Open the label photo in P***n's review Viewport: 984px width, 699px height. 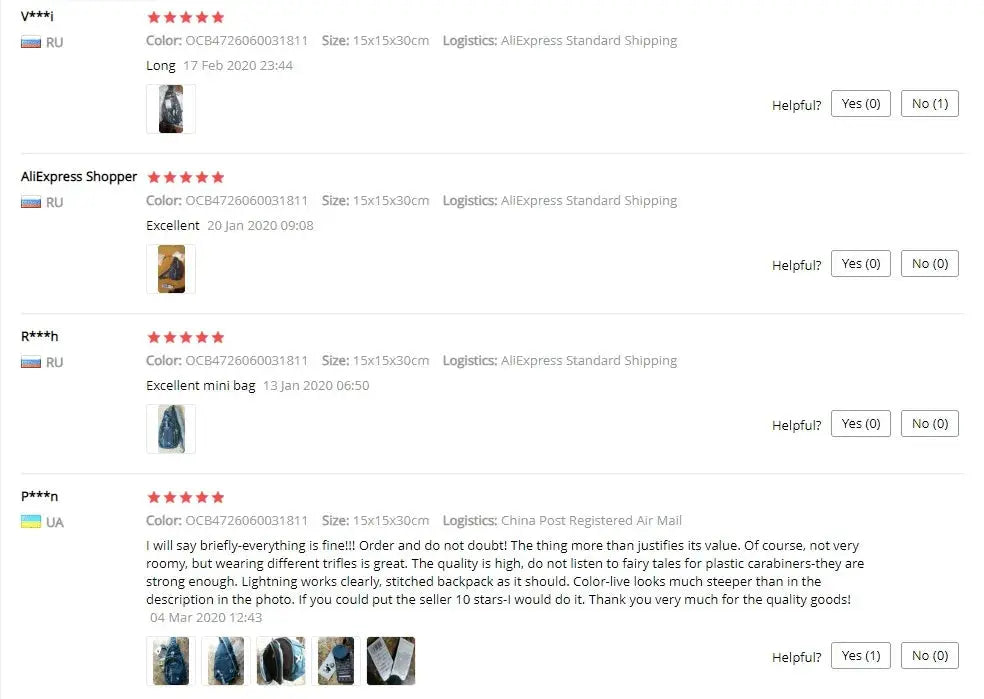pyautogui.click(x=391, y=661)
